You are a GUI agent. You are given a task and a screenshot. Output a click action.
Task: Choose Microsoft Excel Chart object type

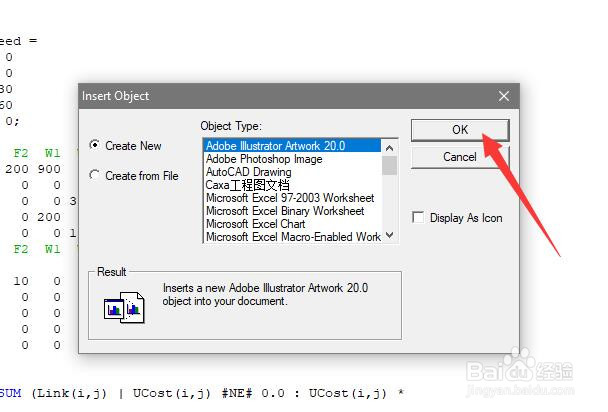tap(292, 224)
